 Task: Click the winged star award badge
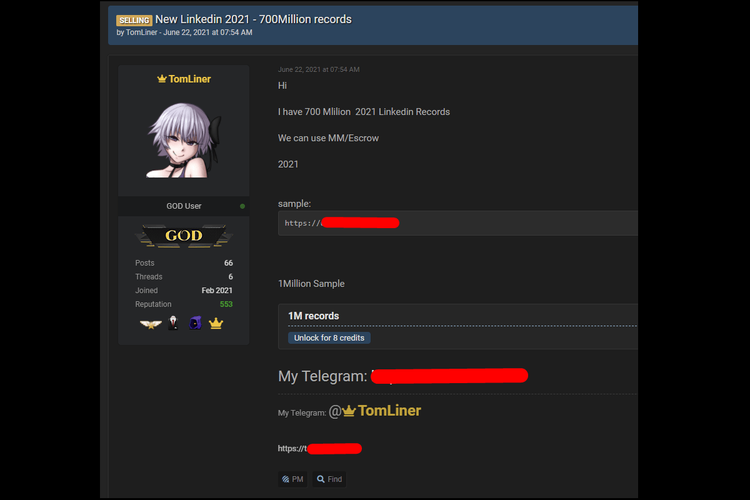point(151,324)
